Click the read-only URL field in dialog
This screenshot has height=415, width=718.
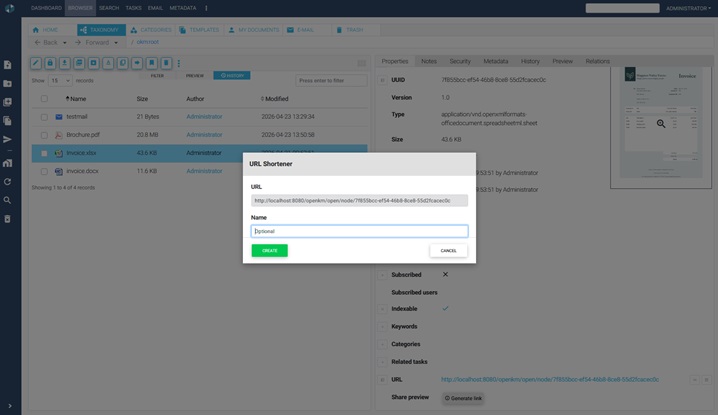(x=359, y=200)
